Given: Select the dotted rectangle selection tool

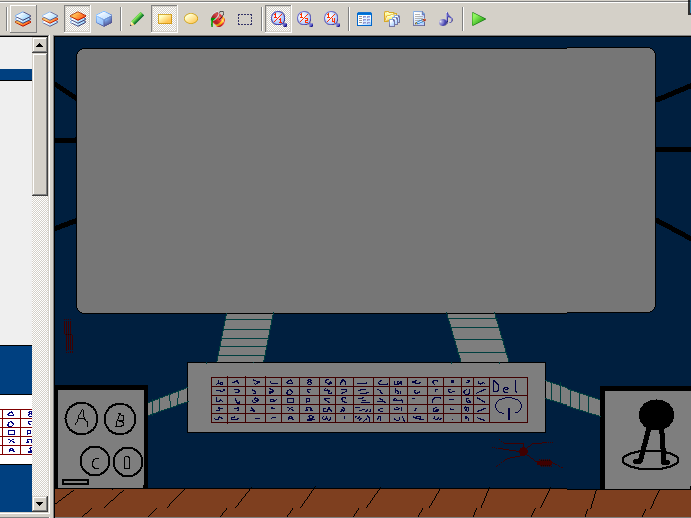Looking at the screenshot, I should click(x=245, y=19).
